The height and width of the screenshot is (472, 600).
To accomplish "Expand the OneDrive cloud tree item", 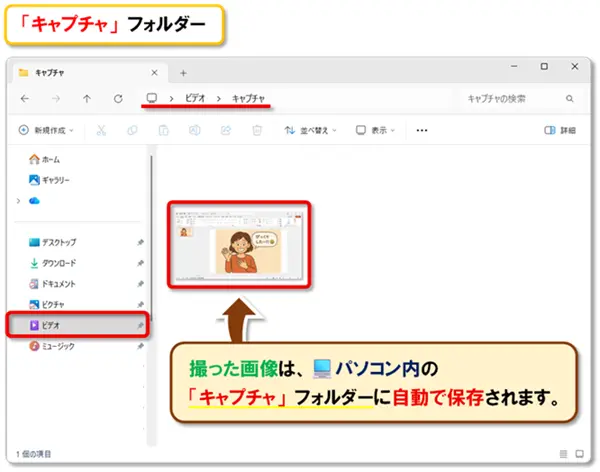I will click(19, 201).
